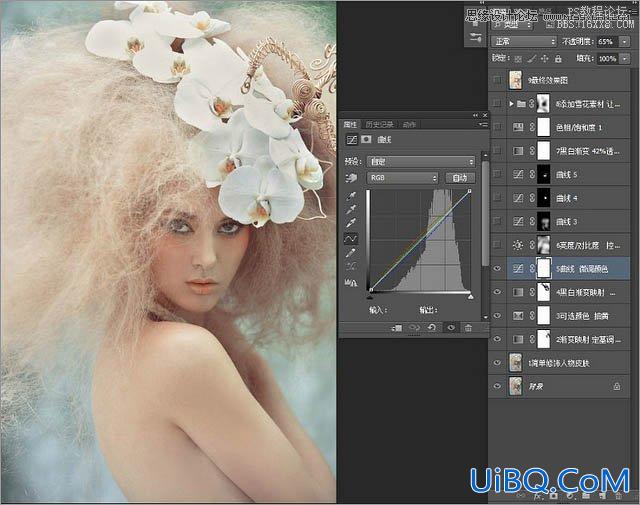The image size is (640, 505).
Task: Click selective color icon on layer 3可选颜色
Action: coord(518,316)
